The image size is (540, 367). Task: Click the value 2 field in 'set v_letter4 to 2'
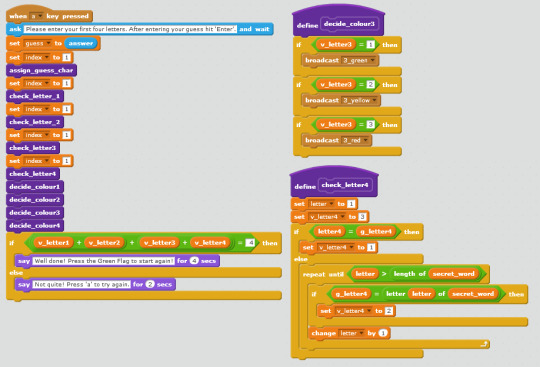pyautogui.click(x=389, y=311)
